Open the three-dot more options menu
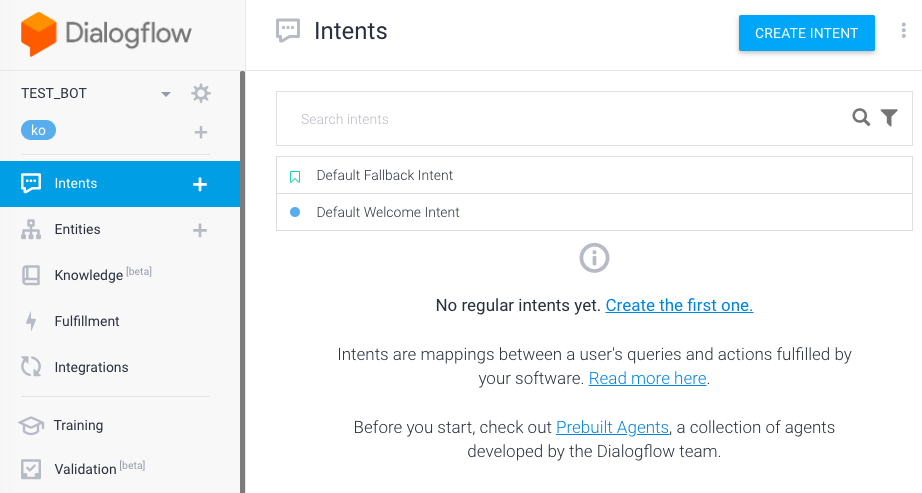 (x=903, y=31)
